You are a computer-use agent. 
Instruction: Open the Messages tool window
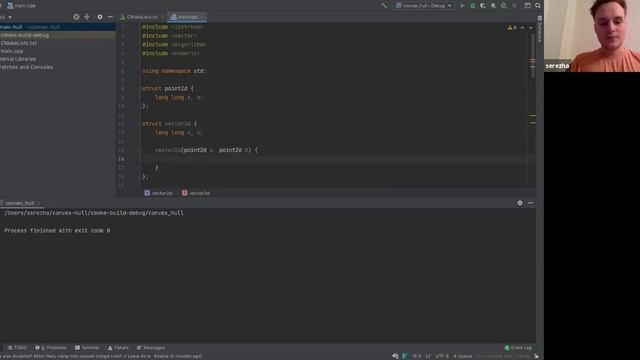[x=151, y=348]
